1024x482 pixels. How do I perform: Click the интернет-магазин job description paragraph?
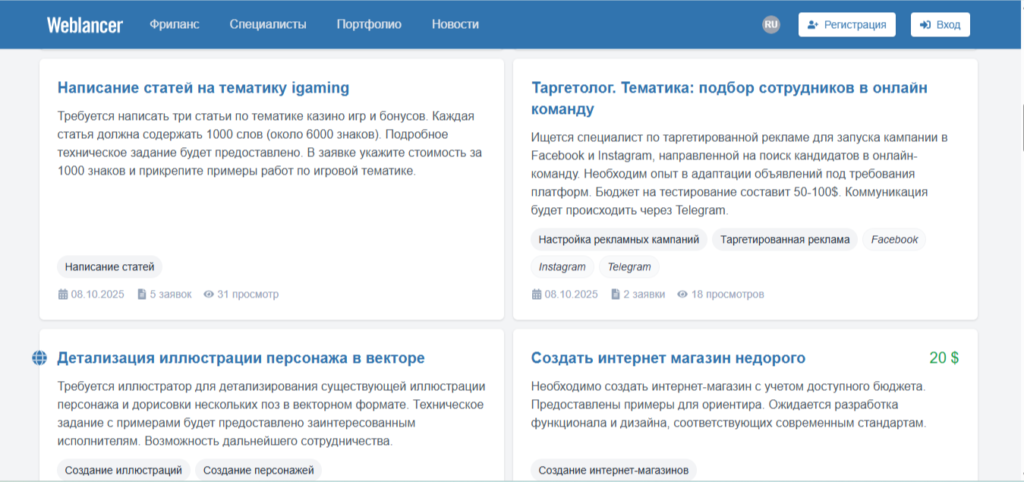coord(729,404)
